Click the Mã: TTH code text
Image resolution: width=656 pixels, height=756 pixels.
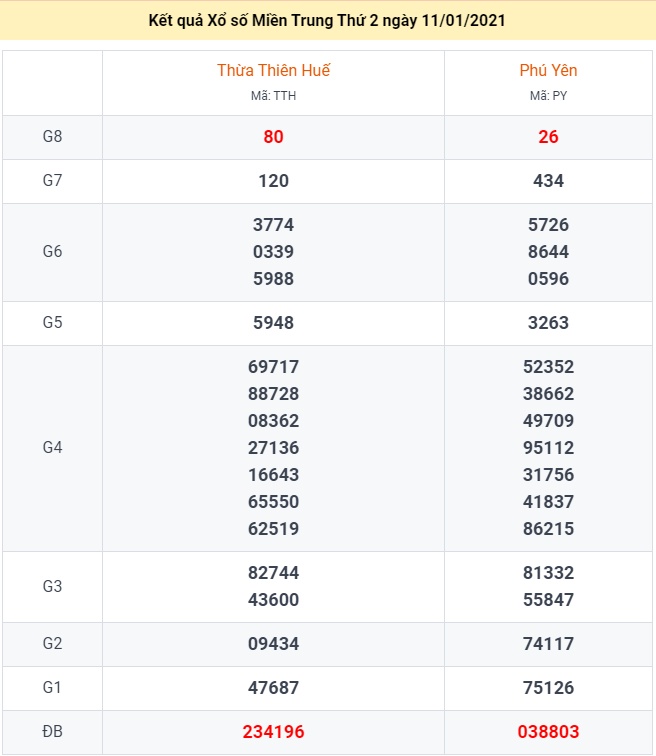[273, 96]
